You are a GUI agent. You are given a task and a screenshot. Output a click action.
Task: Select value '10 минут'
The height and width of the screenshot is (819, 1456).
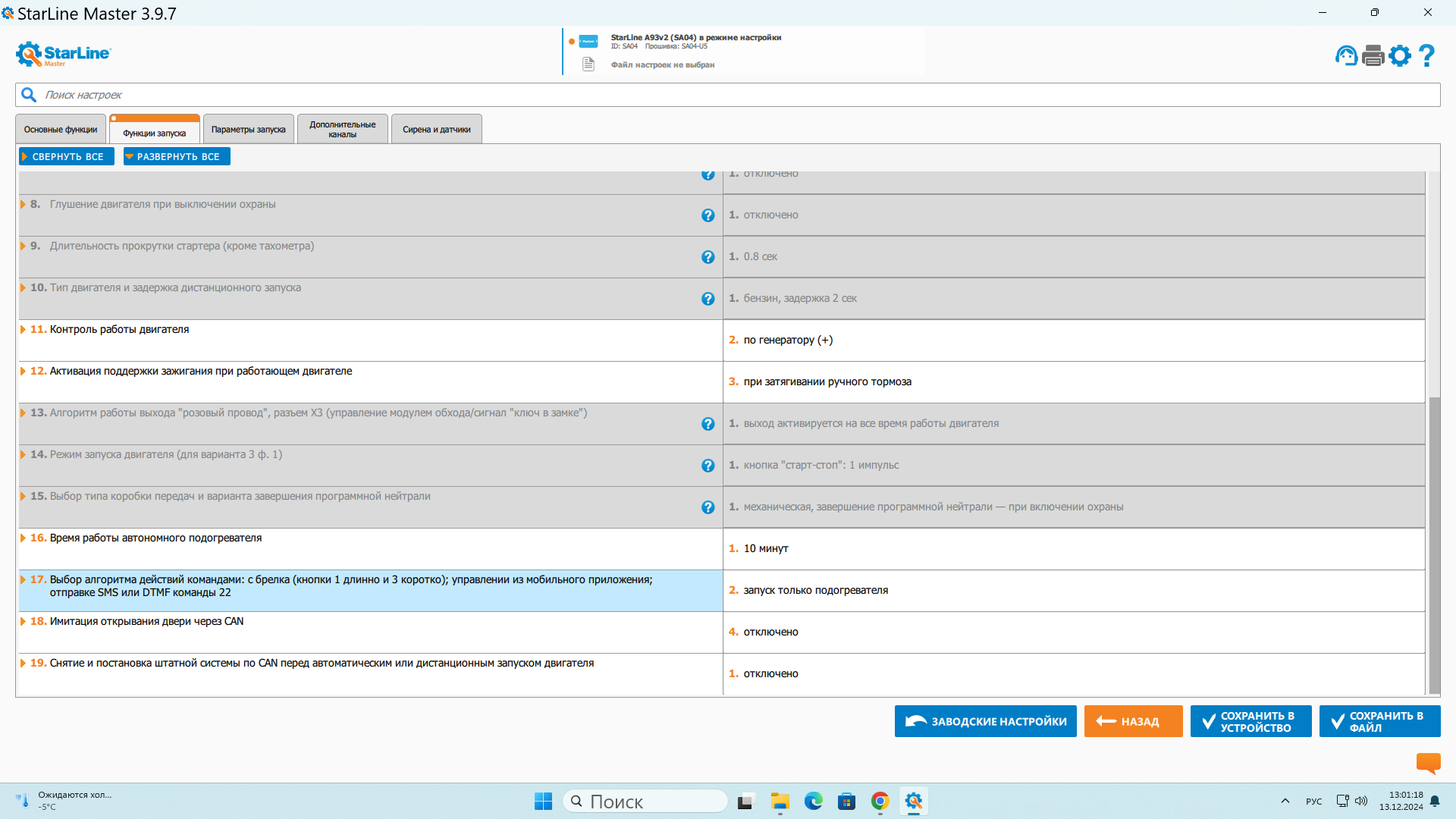click(766, 548)
